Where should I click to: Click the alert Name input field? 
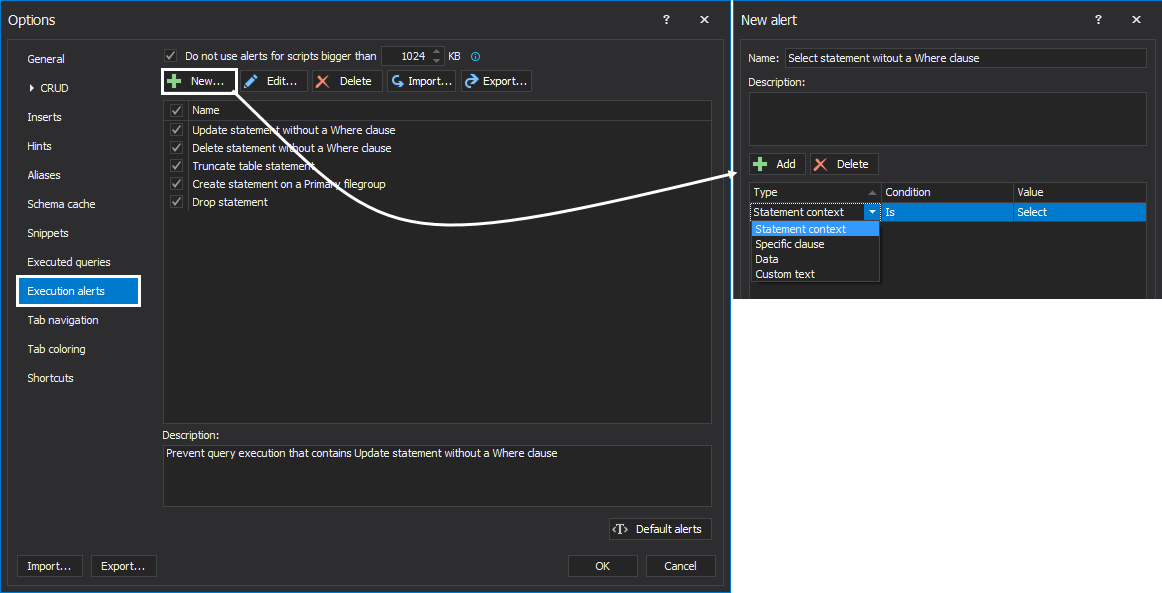(x=964, y=57)
